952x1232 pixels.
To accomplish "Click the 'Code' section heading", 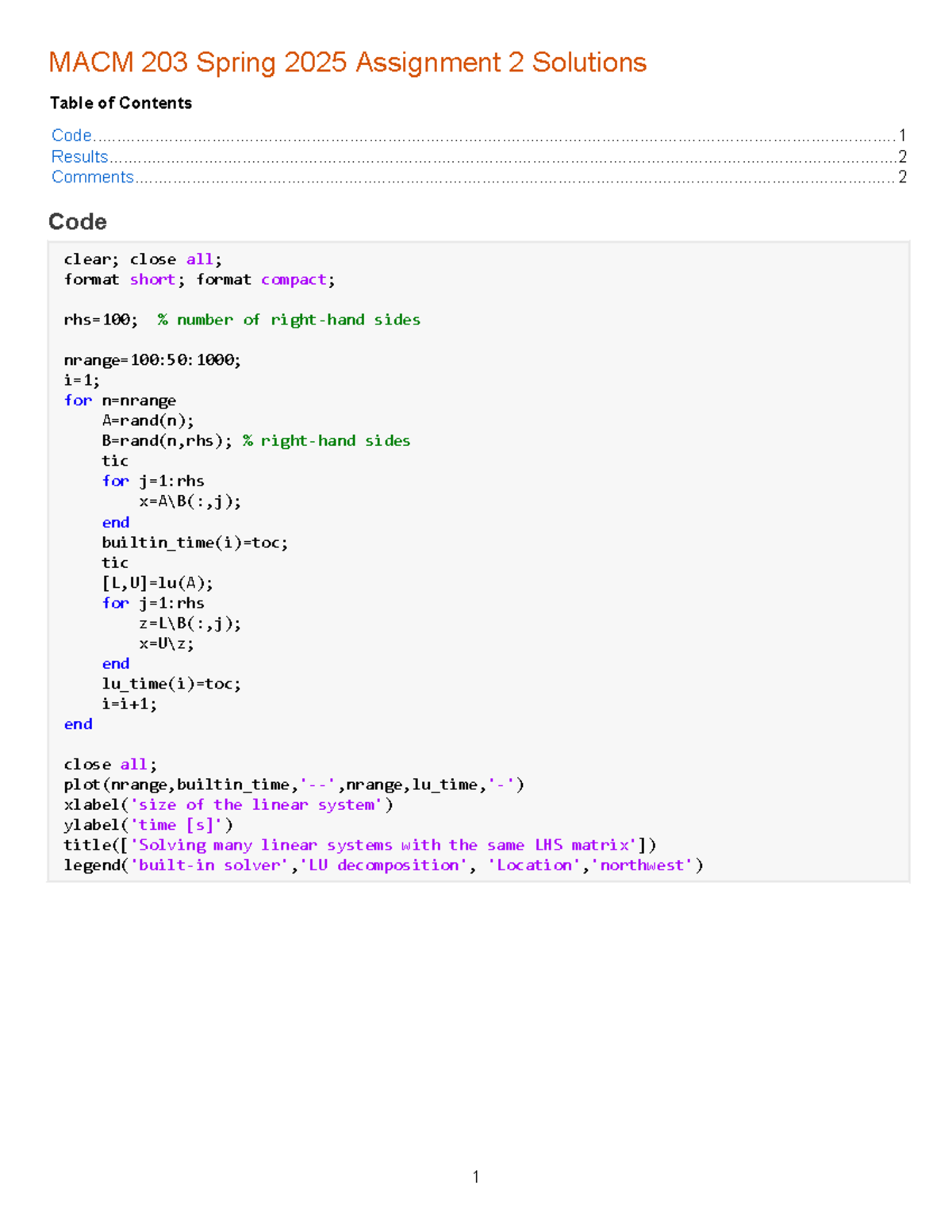I will coord(78,221).
